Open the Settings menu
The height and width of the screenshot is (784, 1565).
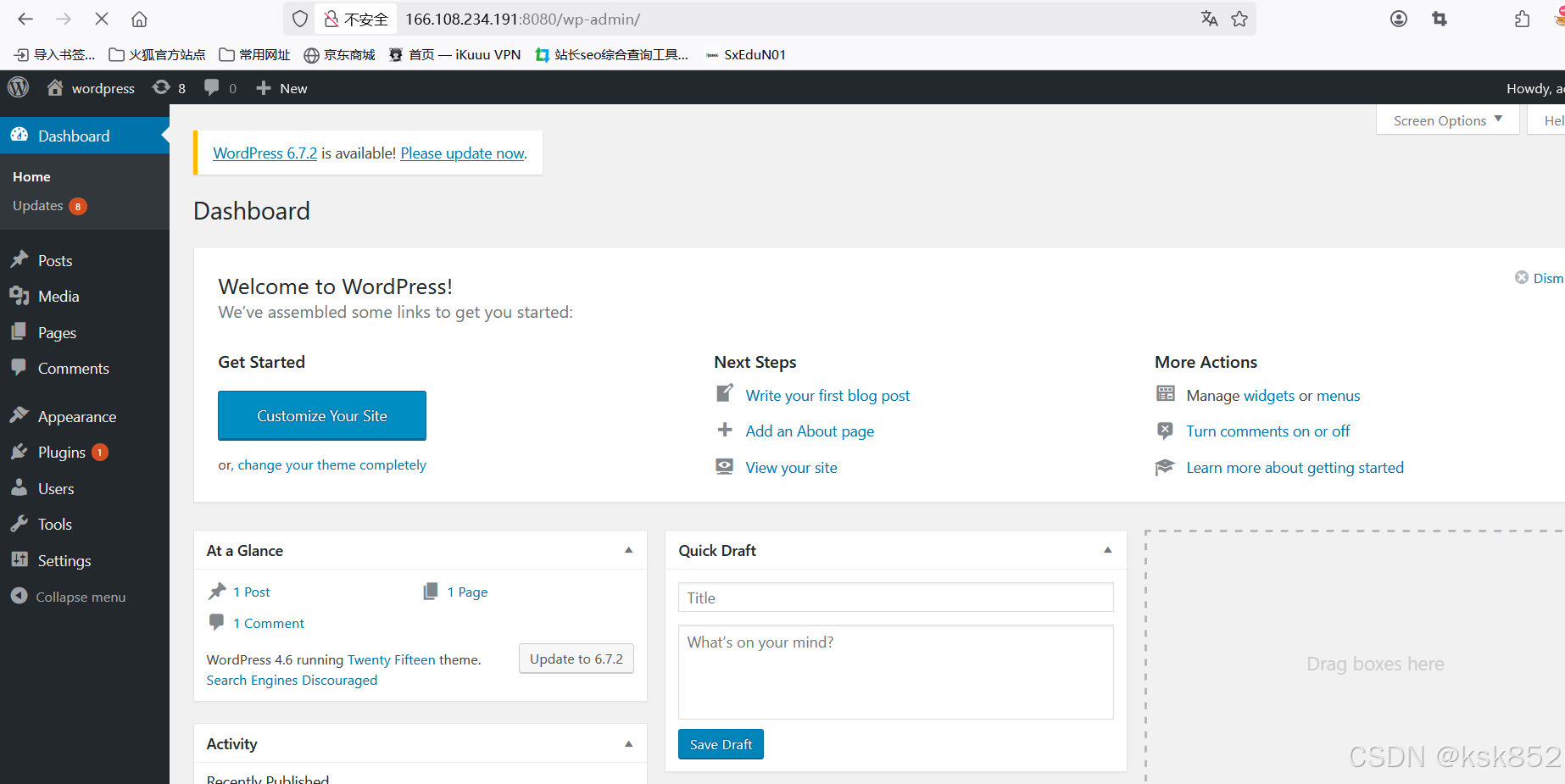pos(85,561)
